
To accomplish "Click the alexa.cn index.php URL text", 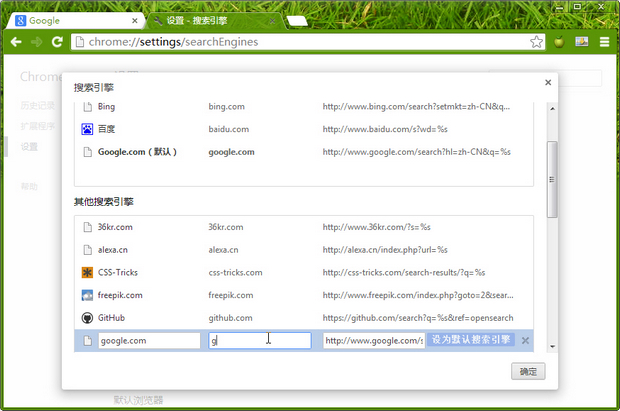I will (x=385, y=250).
